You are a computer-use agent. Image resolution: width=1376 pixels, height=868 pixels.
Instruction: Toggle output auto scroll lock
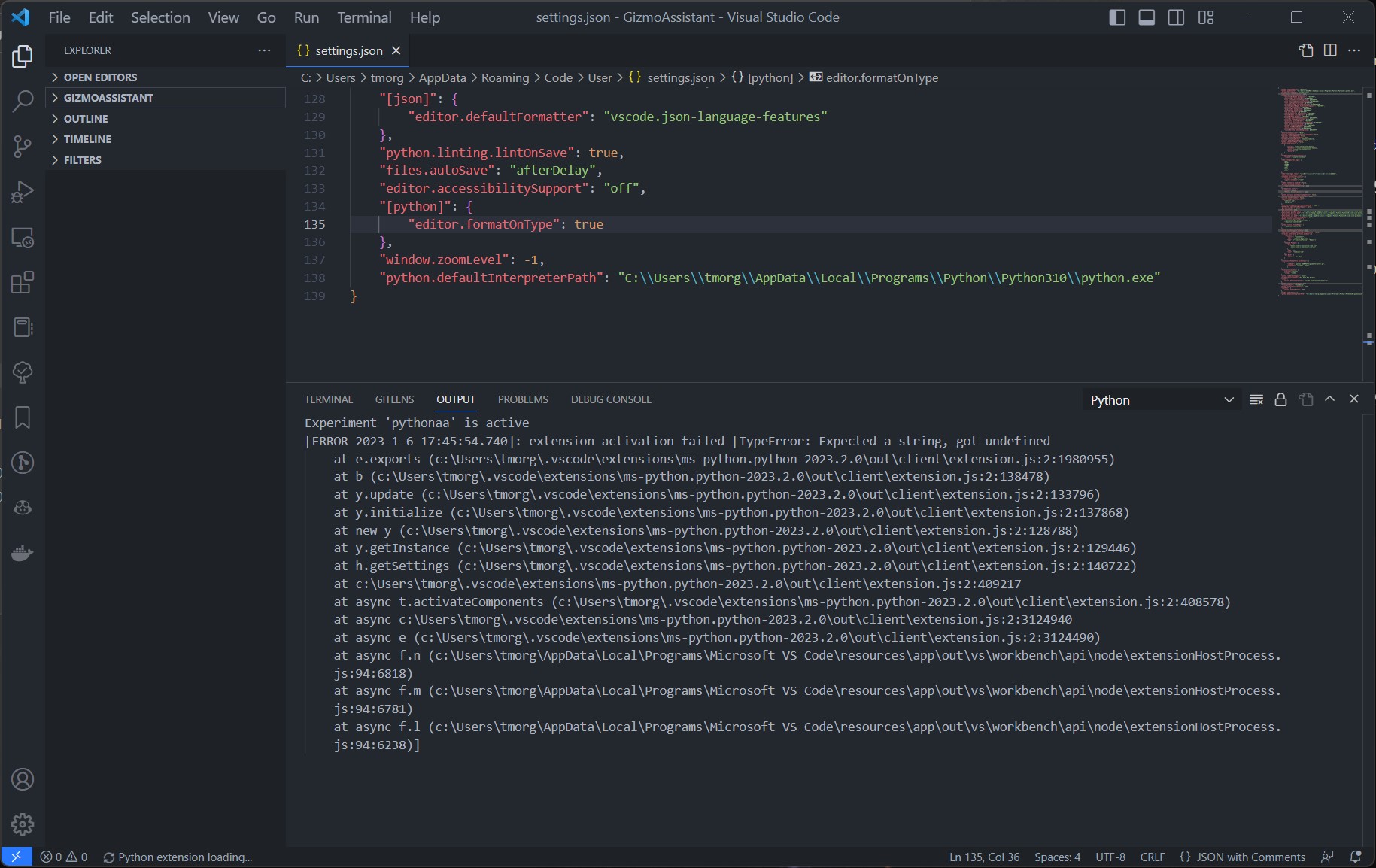click(1280, 399)
